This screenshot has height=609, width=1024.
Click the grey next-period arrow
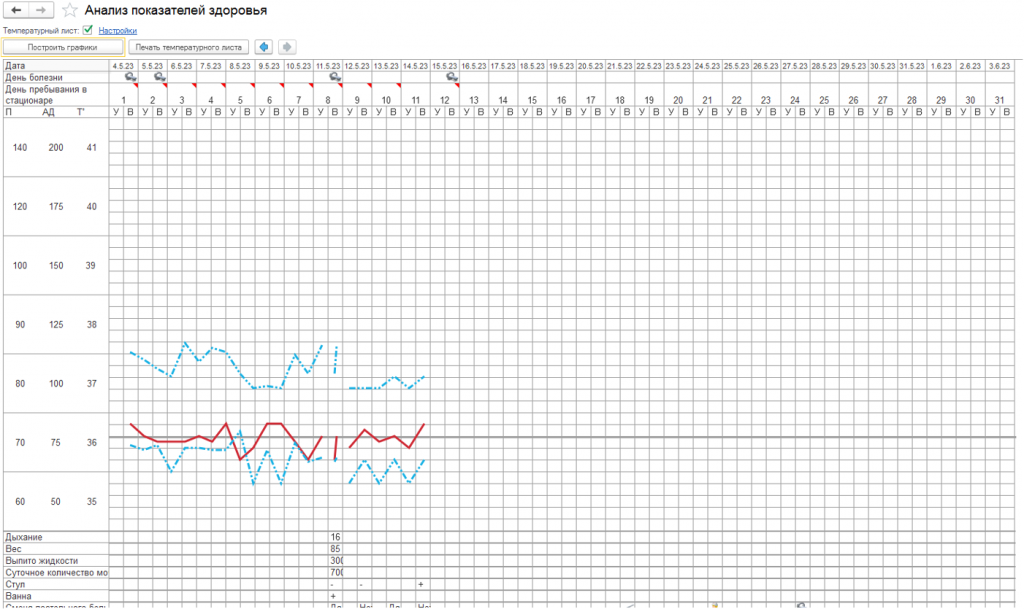click(x=287, y=47)
